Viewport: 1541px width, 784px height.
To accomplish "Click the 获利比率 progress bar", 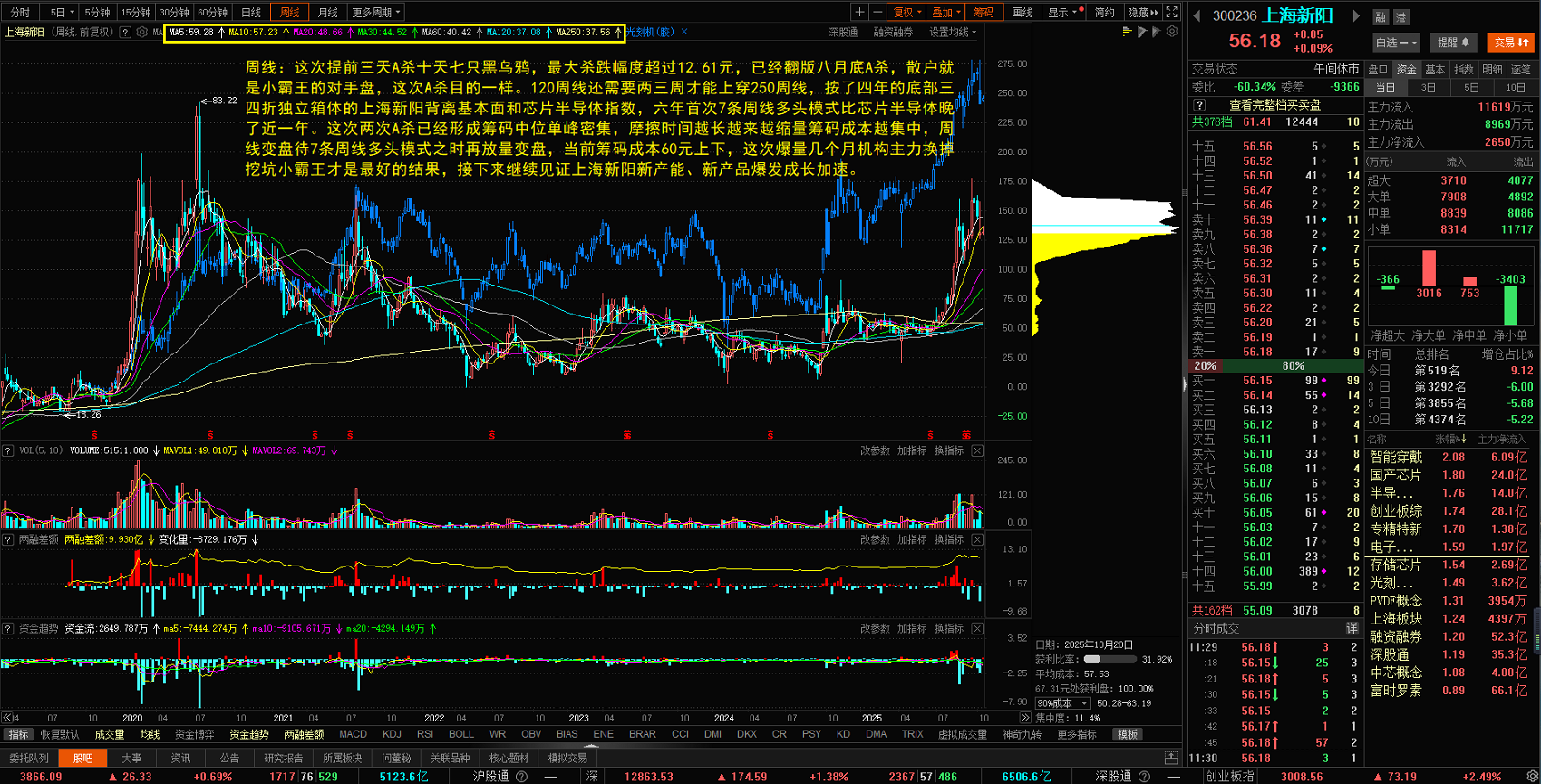I will (x=1110, y=659).
